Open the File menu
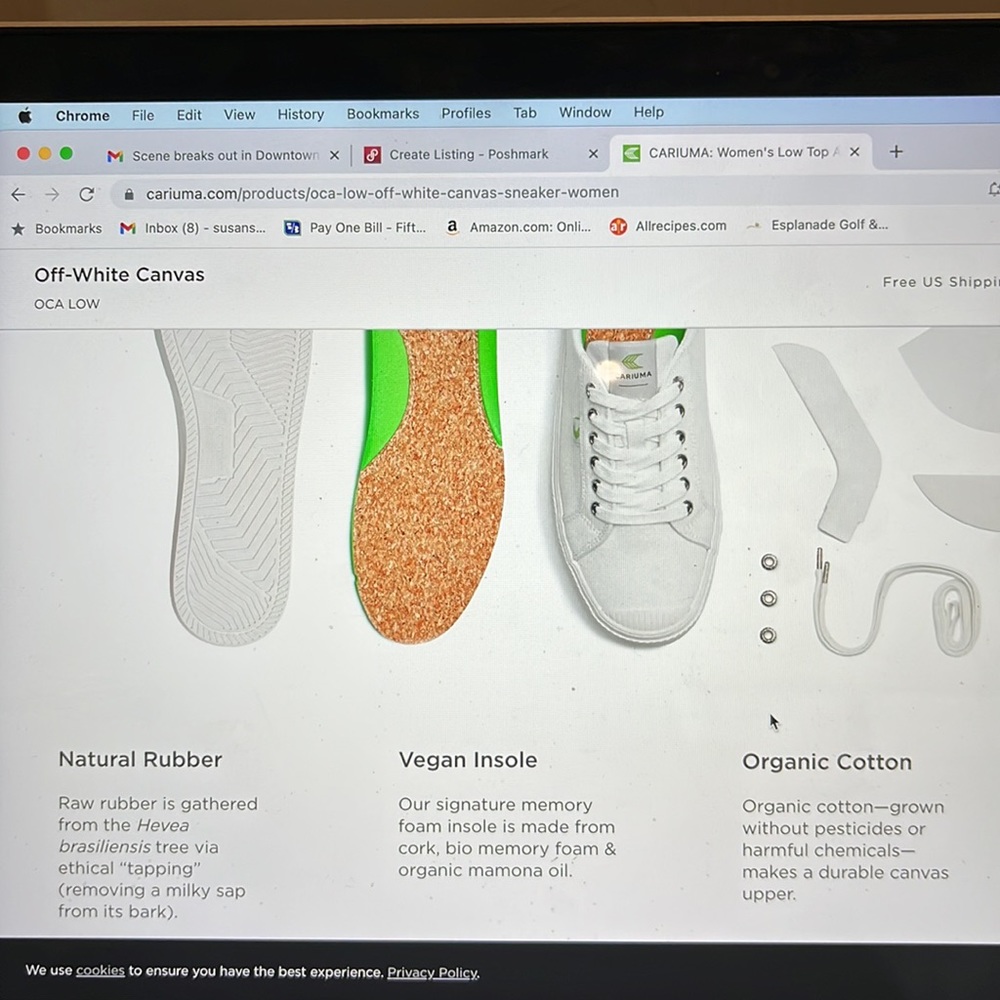Viewport: 1000px width, 1000px height. tap(143, 115)
